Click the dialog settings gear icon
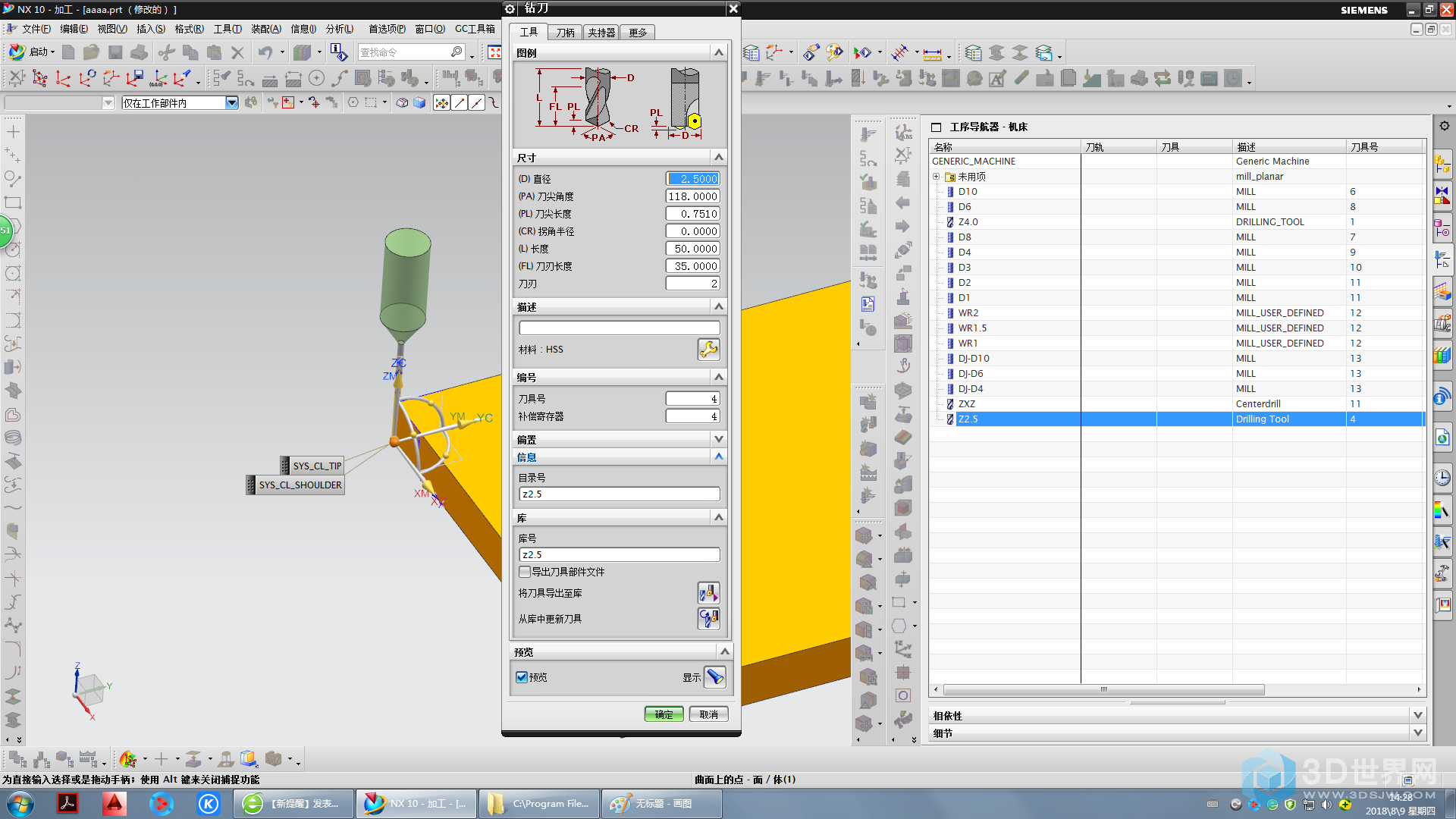The width and height of the screenshot is (1456, 819). [510, 8]
